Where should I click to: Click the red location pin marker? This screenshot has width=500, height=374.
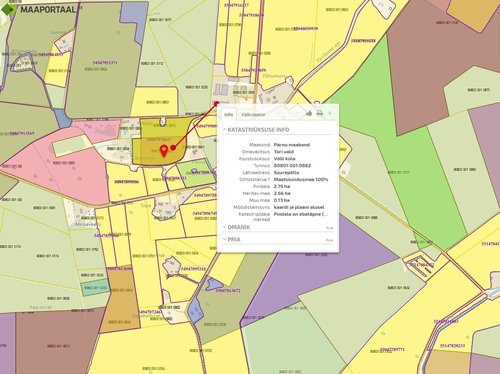point(164,151)
